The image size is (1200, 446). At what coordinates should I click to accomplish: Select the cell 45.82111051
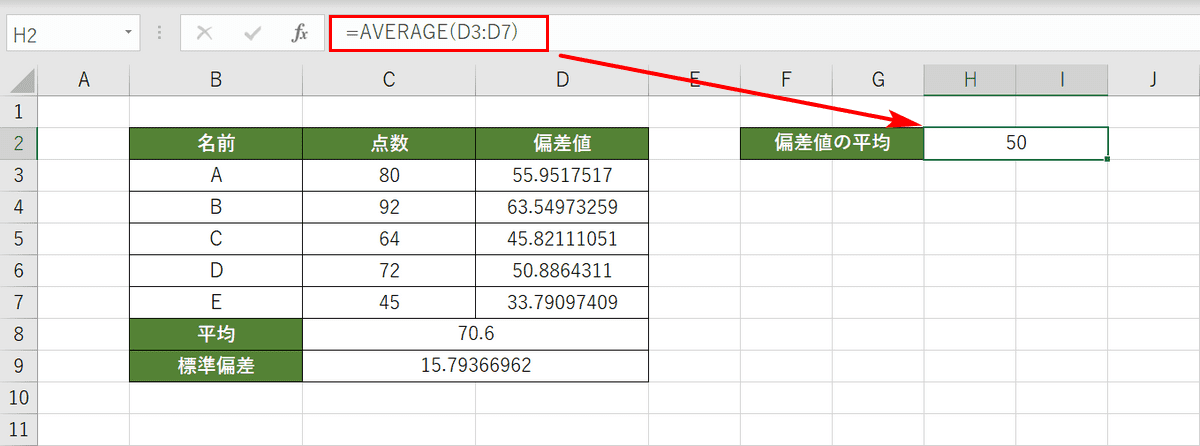click(x=562, y=239)
